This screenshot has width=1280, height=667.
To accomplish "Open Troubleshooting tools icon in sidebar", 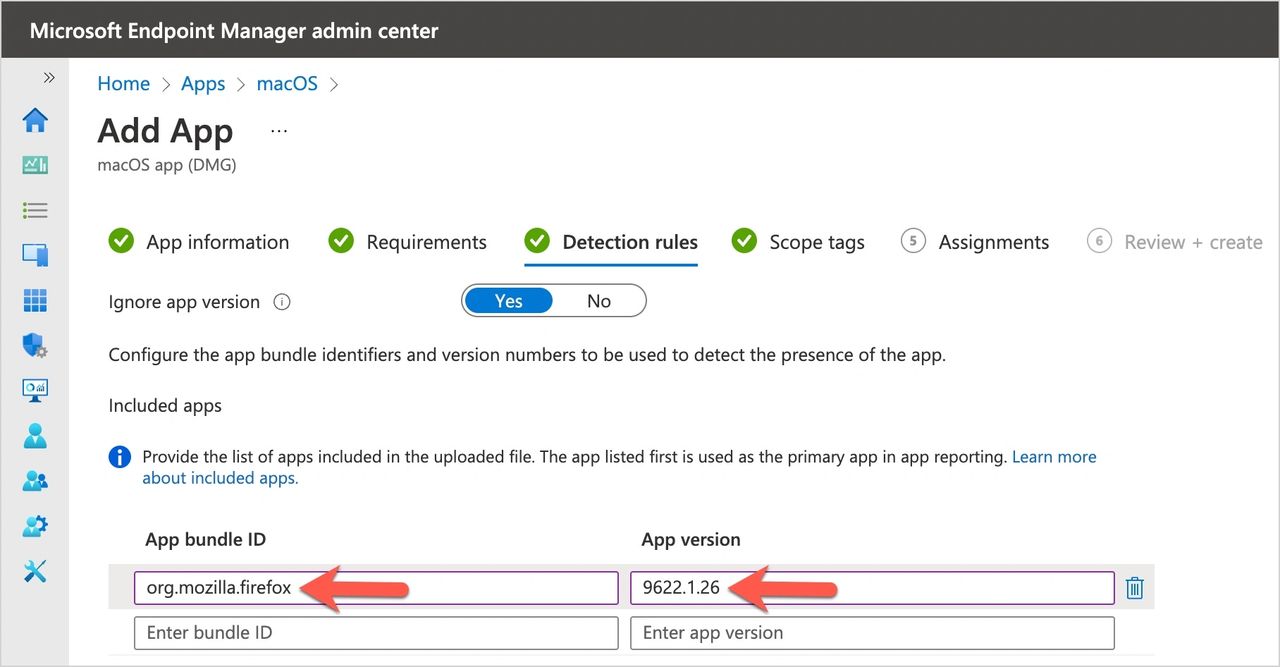I will tap(35, 571).
